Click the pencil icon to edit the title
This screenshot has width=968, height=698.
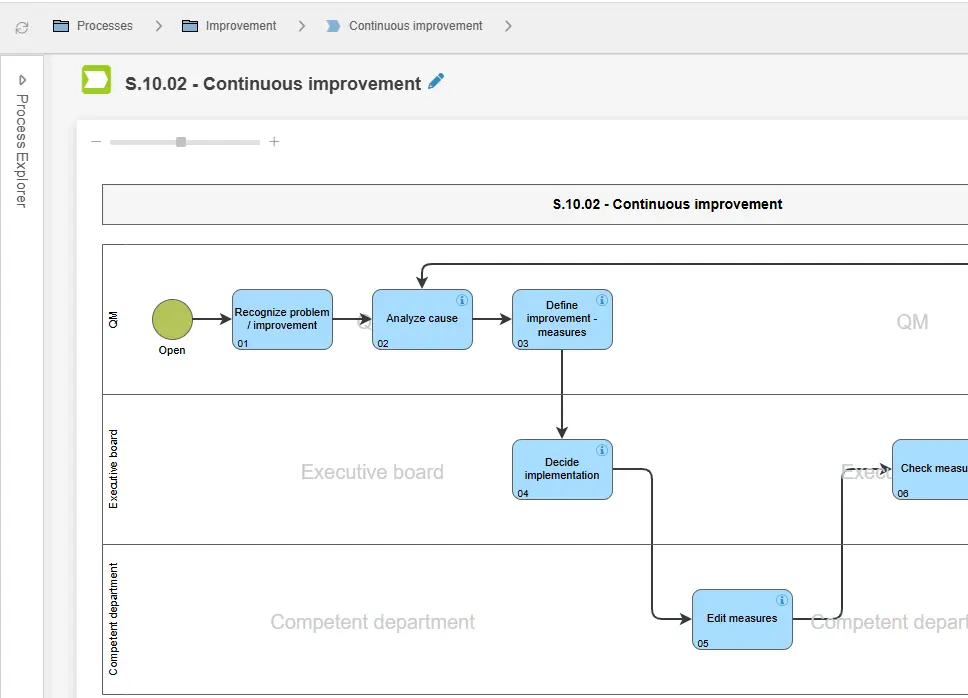point(436,82)
